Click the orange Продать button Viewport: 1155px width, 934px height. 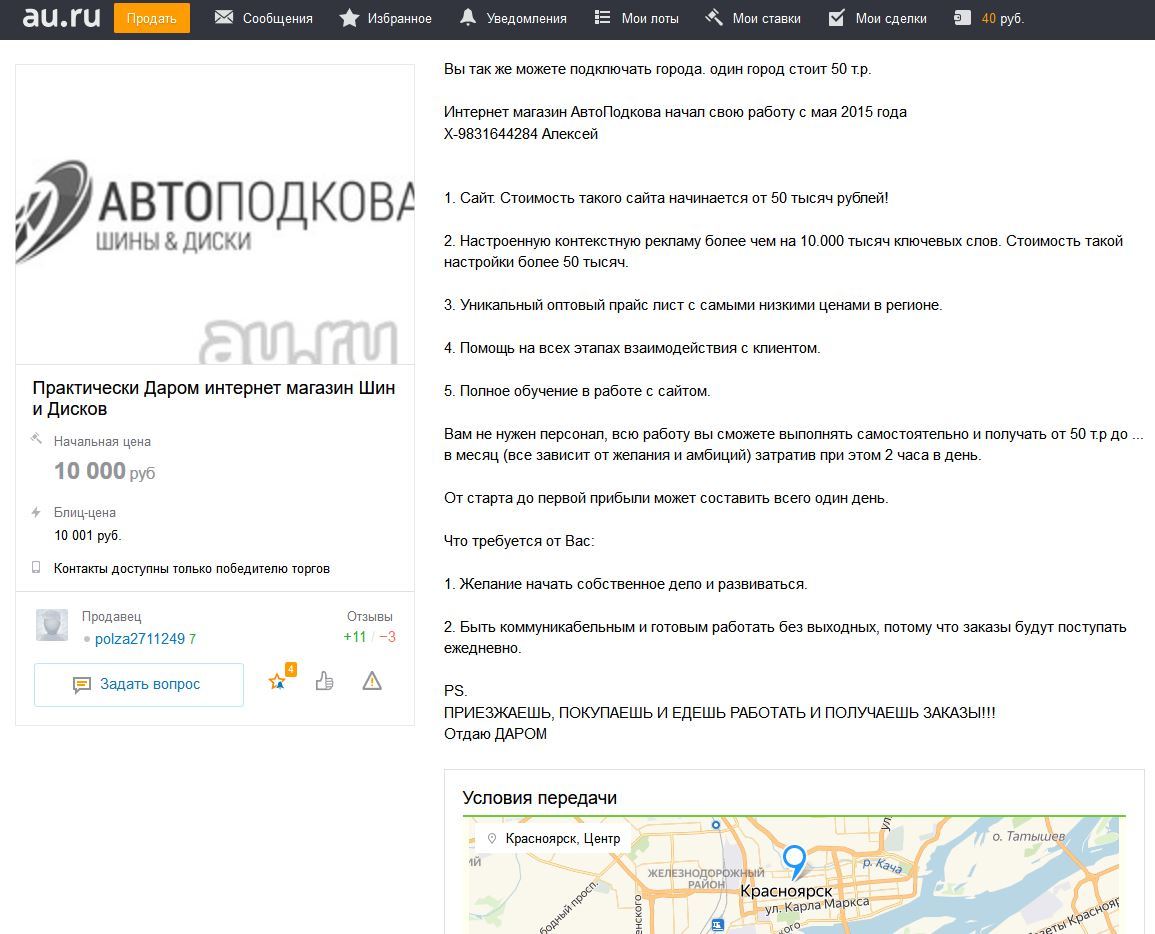(x=152, y=18)
